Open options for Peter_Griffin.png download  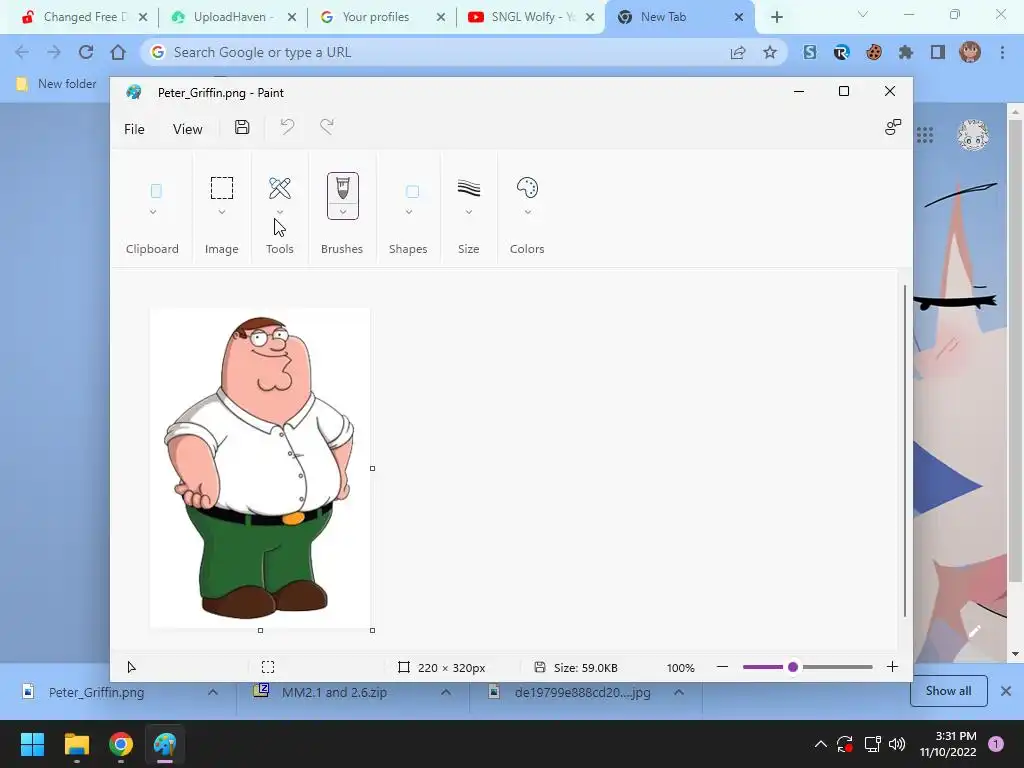click(213, 692)
